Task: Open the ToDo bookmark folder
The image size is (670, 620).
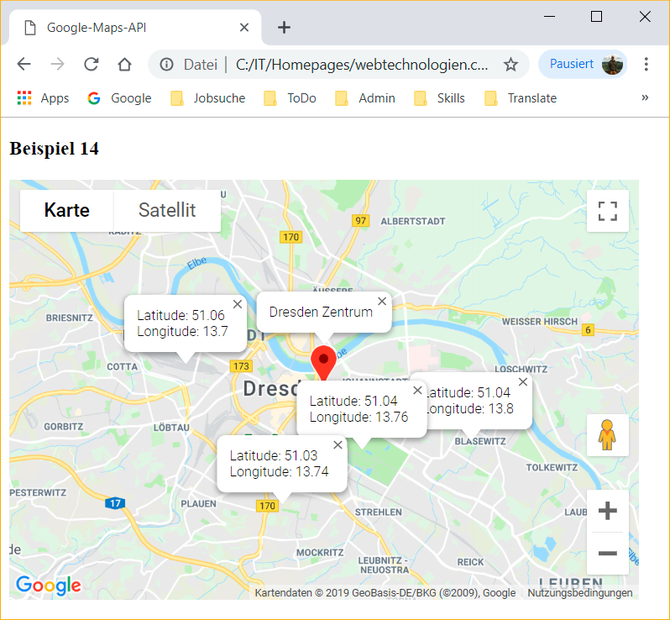Action: (x=290, y=98)
